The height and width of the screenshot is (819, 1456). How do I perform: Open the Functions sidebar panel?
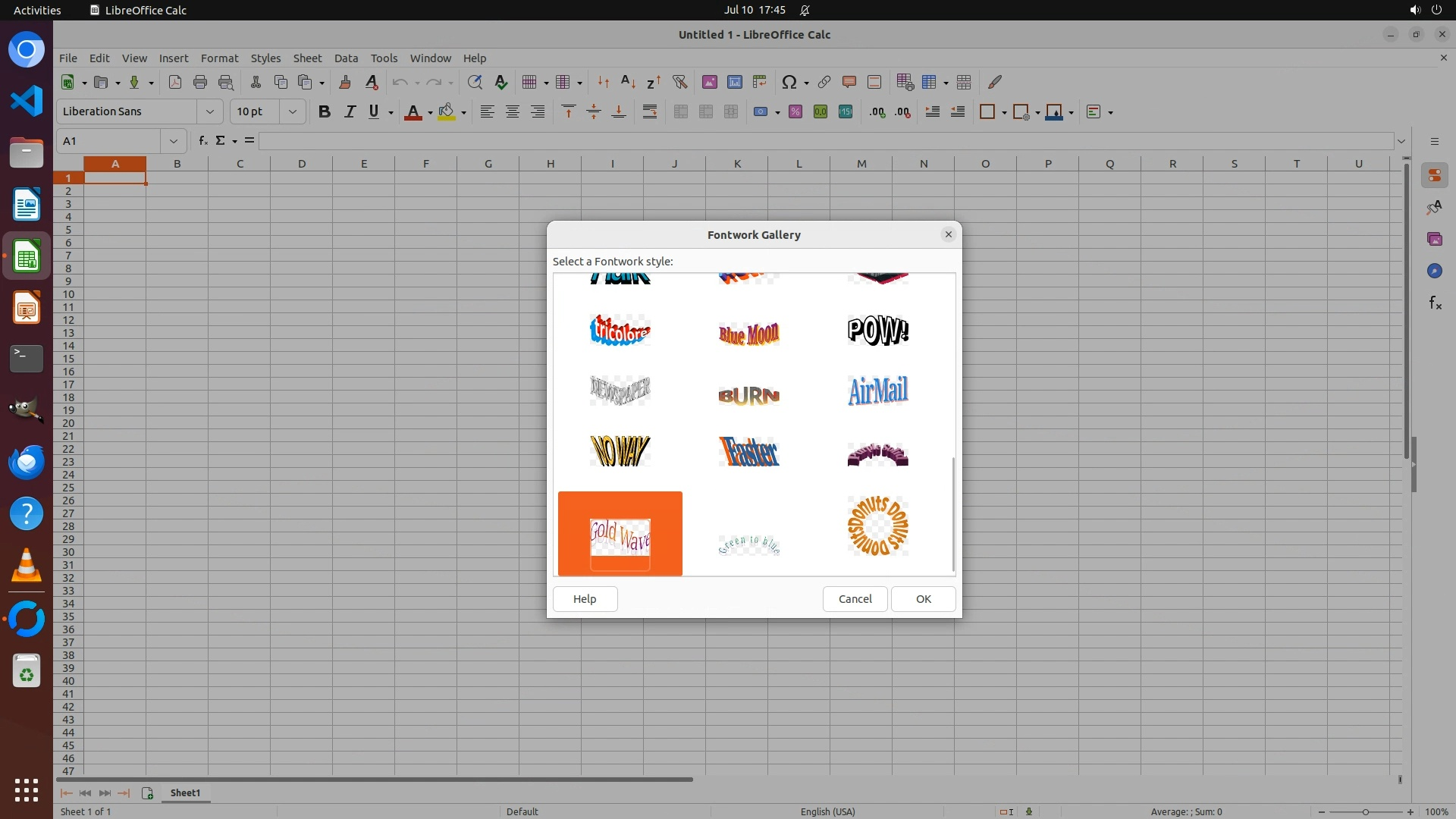(x=1435, y=303)
